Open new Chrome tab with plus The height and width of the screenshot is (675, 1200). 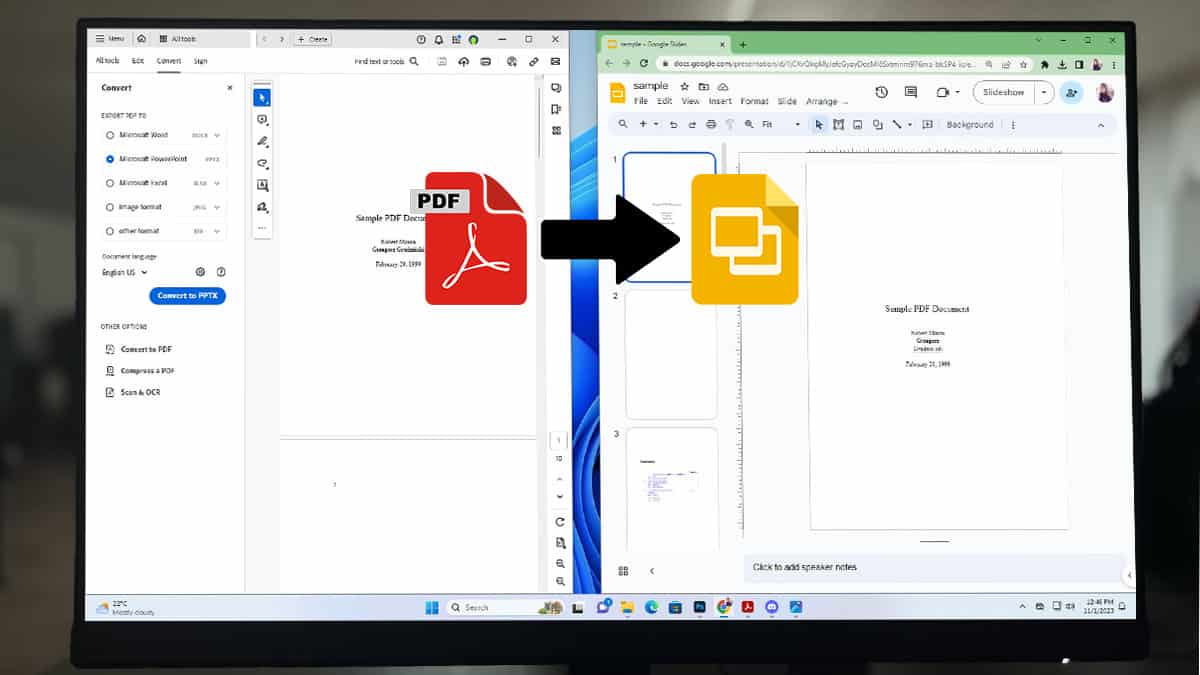(x=743, y=45)
